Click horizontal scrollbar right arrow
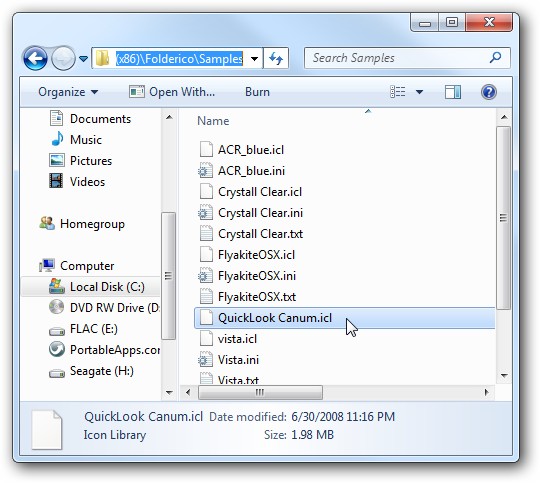This screenshot has width=540, height=483. [486, 392]
